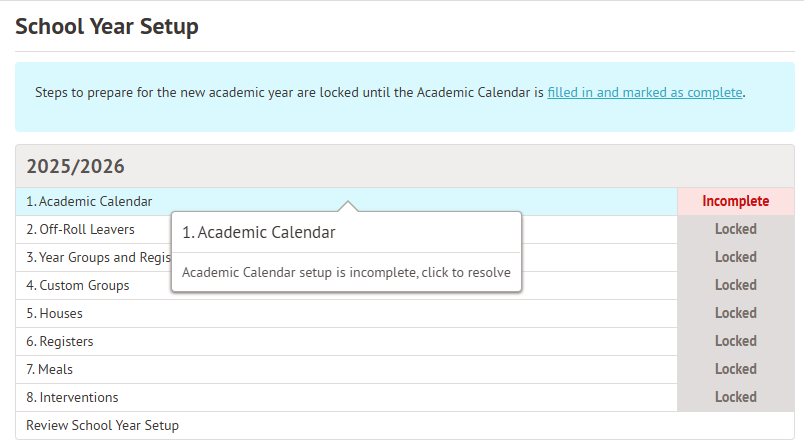Click the Locked status beside Registers
Viewport: 804px width, 448px height.
point(735,341)
